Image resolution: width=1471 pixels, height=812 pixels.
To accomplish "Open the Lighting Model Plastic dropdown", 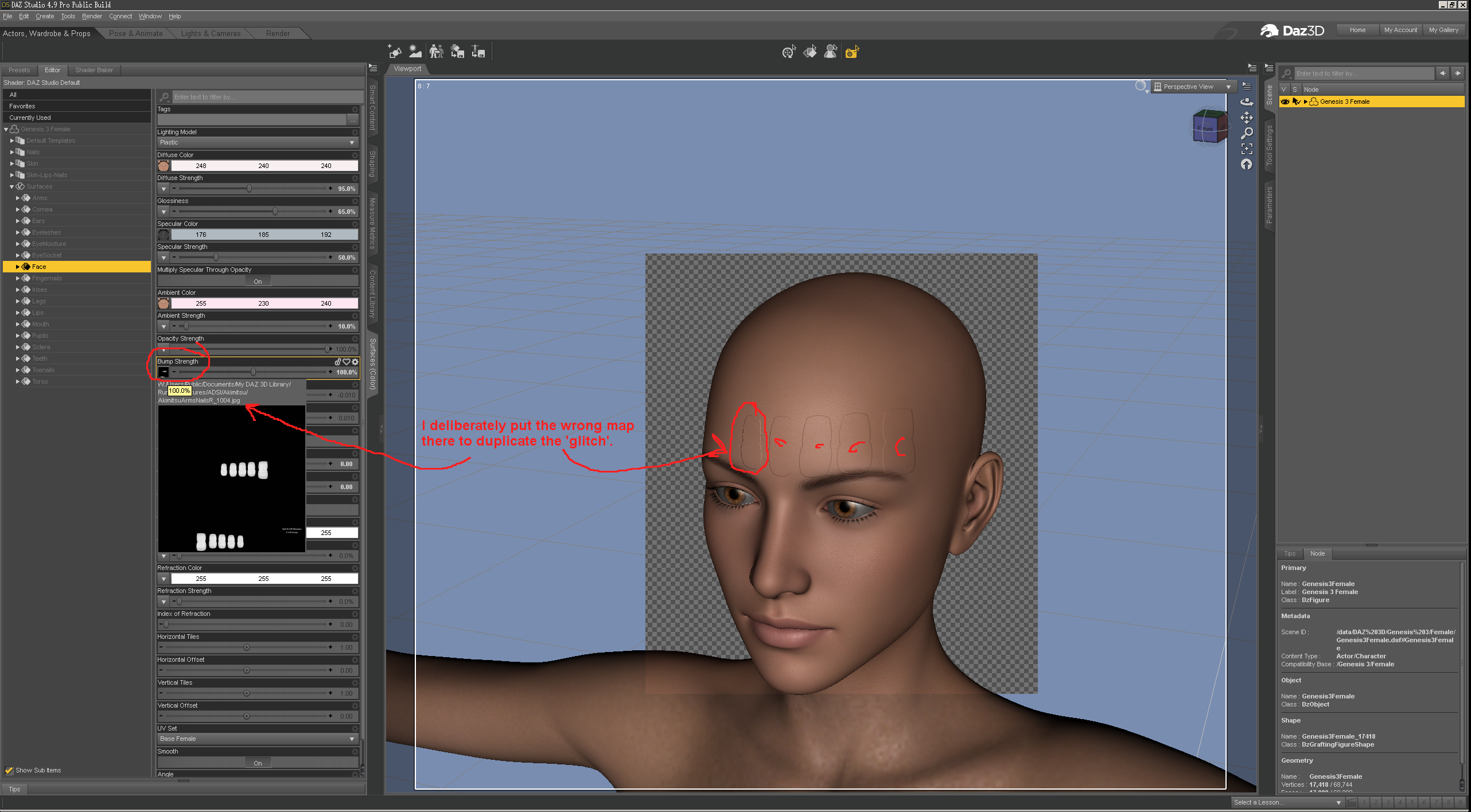I will [x=258, y=142].
